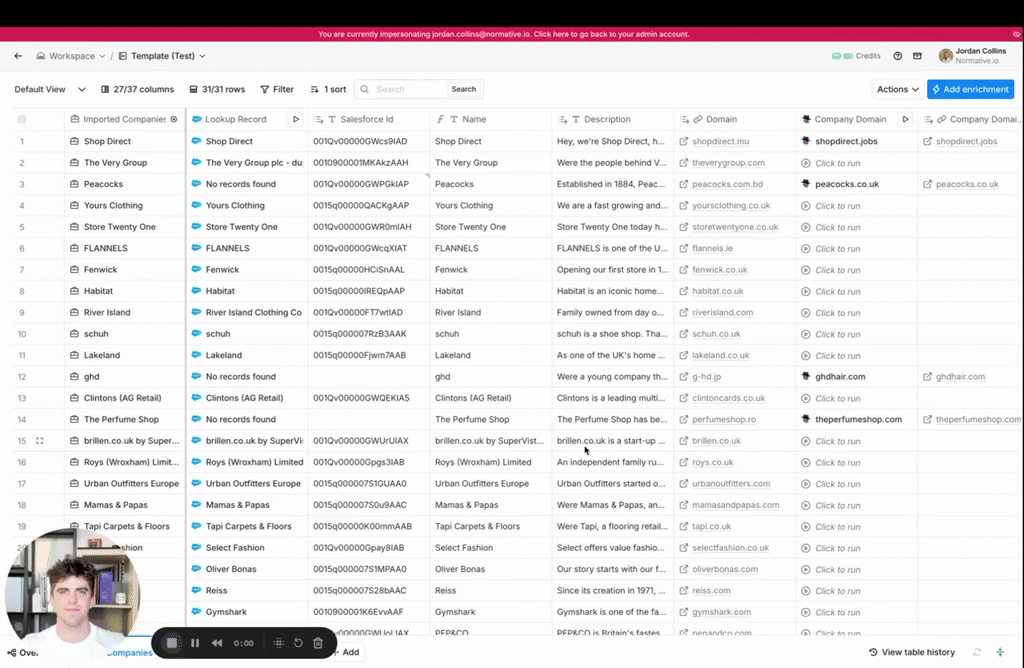Image resolution: width=1024 pixels, height=668 pixels.
Task: Open the Default View dropdown
Action: click(x=50, y=89)
